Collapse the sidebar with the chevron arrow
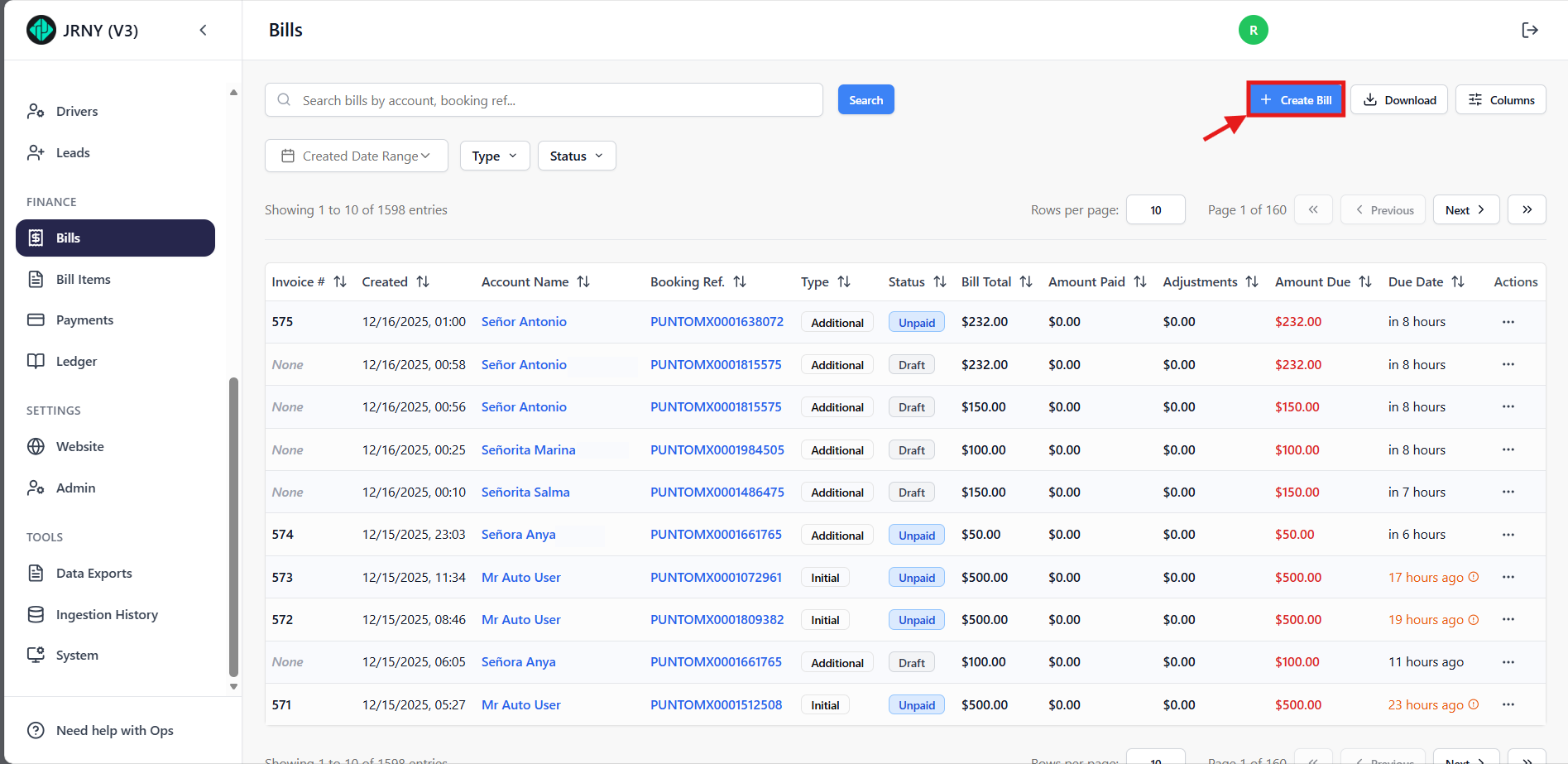 tap(203, 31)
